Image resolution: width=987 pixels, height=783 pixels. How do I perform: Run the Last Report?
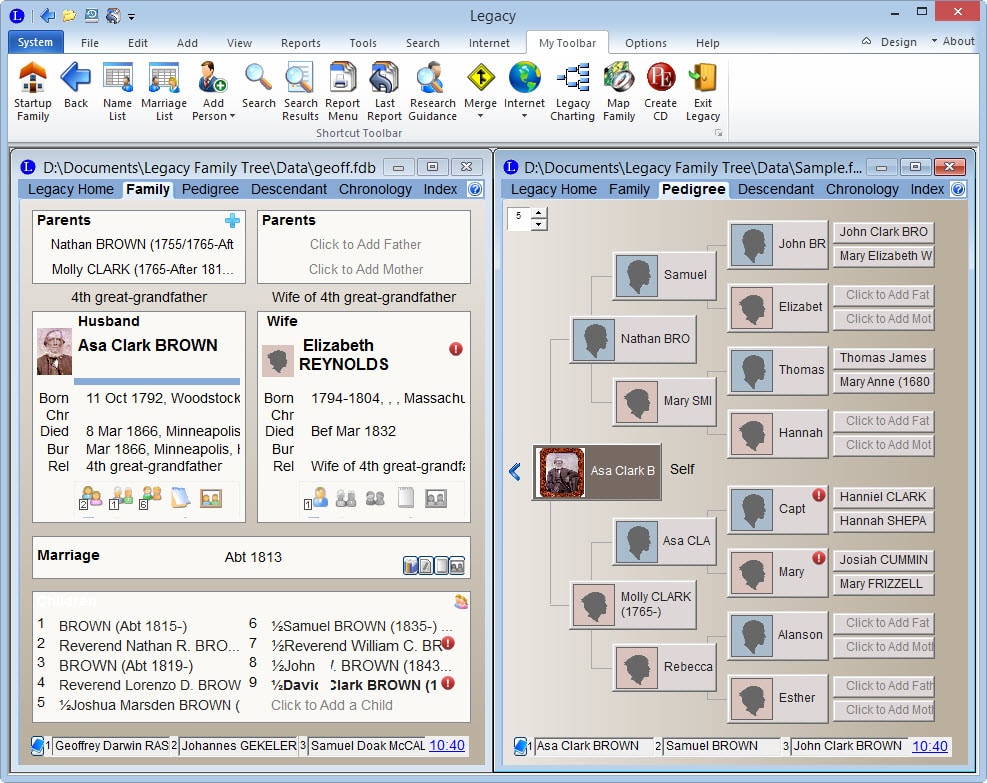coord(385,92)
